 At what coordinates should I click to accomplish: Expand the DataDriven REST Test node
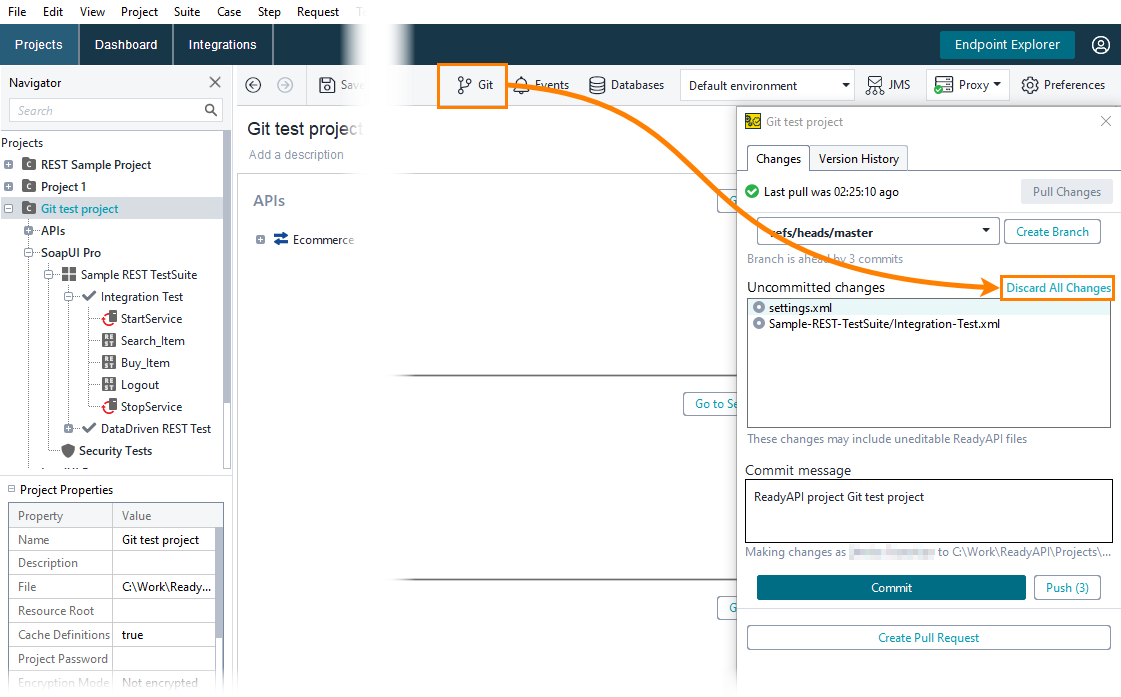(x=69, y=428)
